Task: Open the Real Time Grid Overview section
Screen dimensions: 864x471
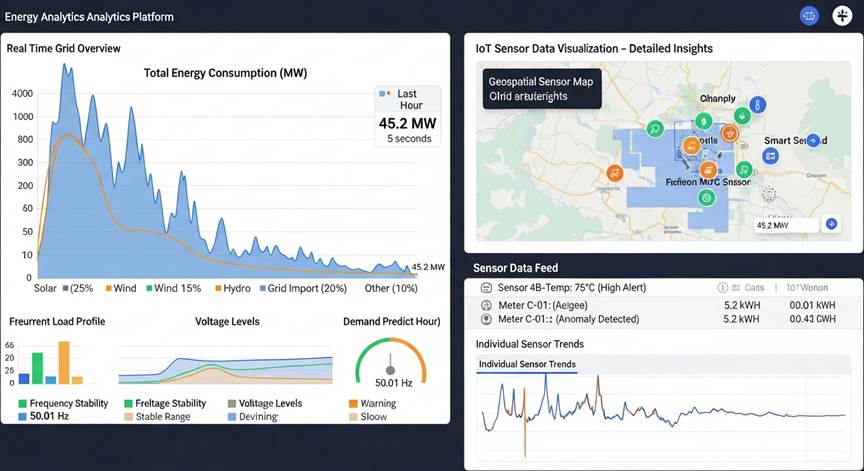Action: coord(64,48)
